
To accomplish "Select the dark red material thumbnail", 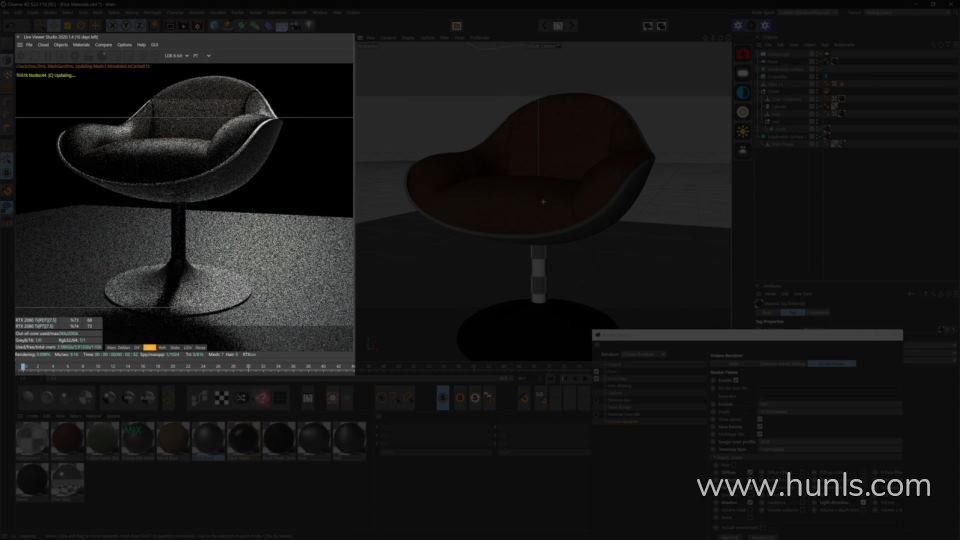I will (x=68, y=438).
